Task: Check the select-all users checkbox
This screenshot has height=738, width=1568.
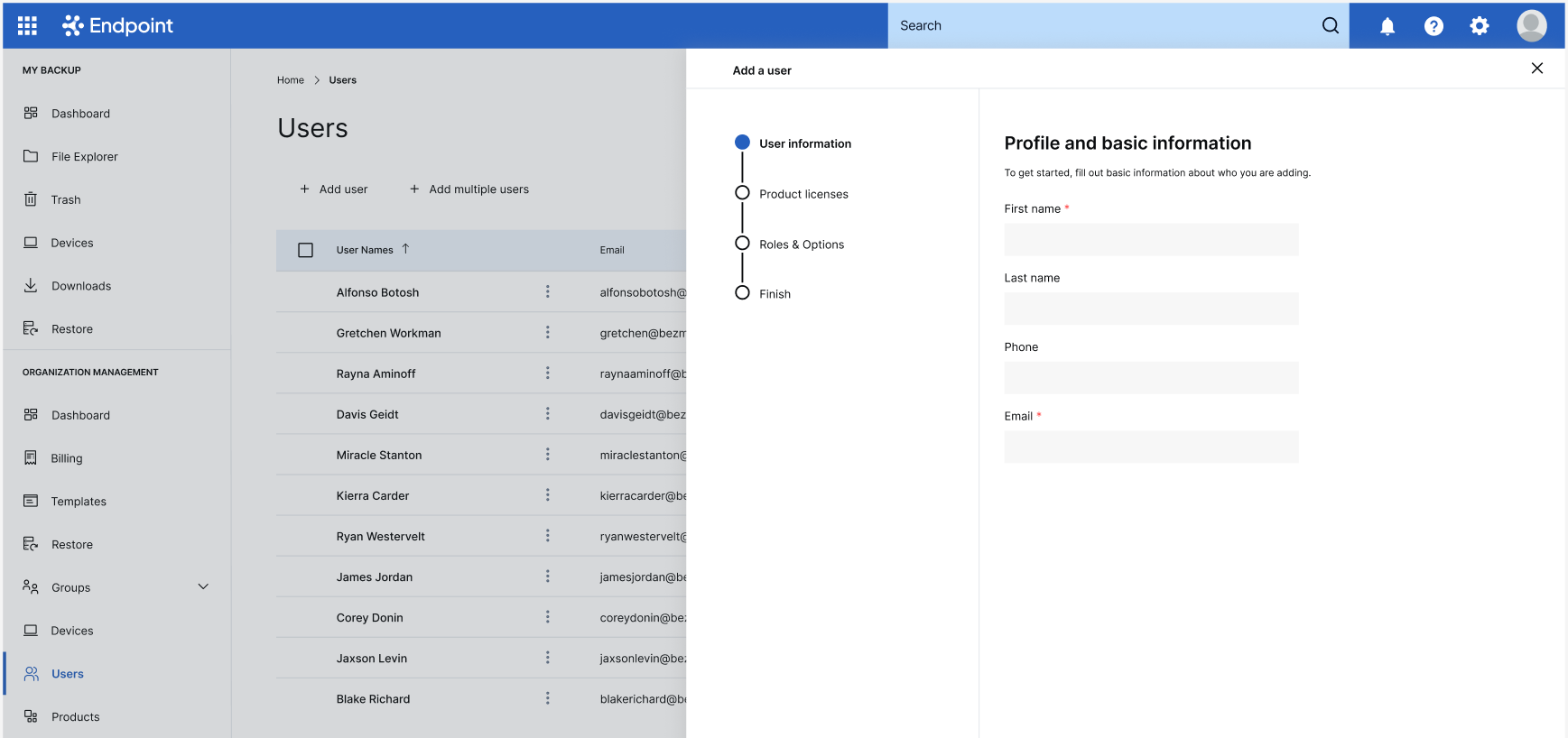Action: pyautogui.click(x=305, y=250)
